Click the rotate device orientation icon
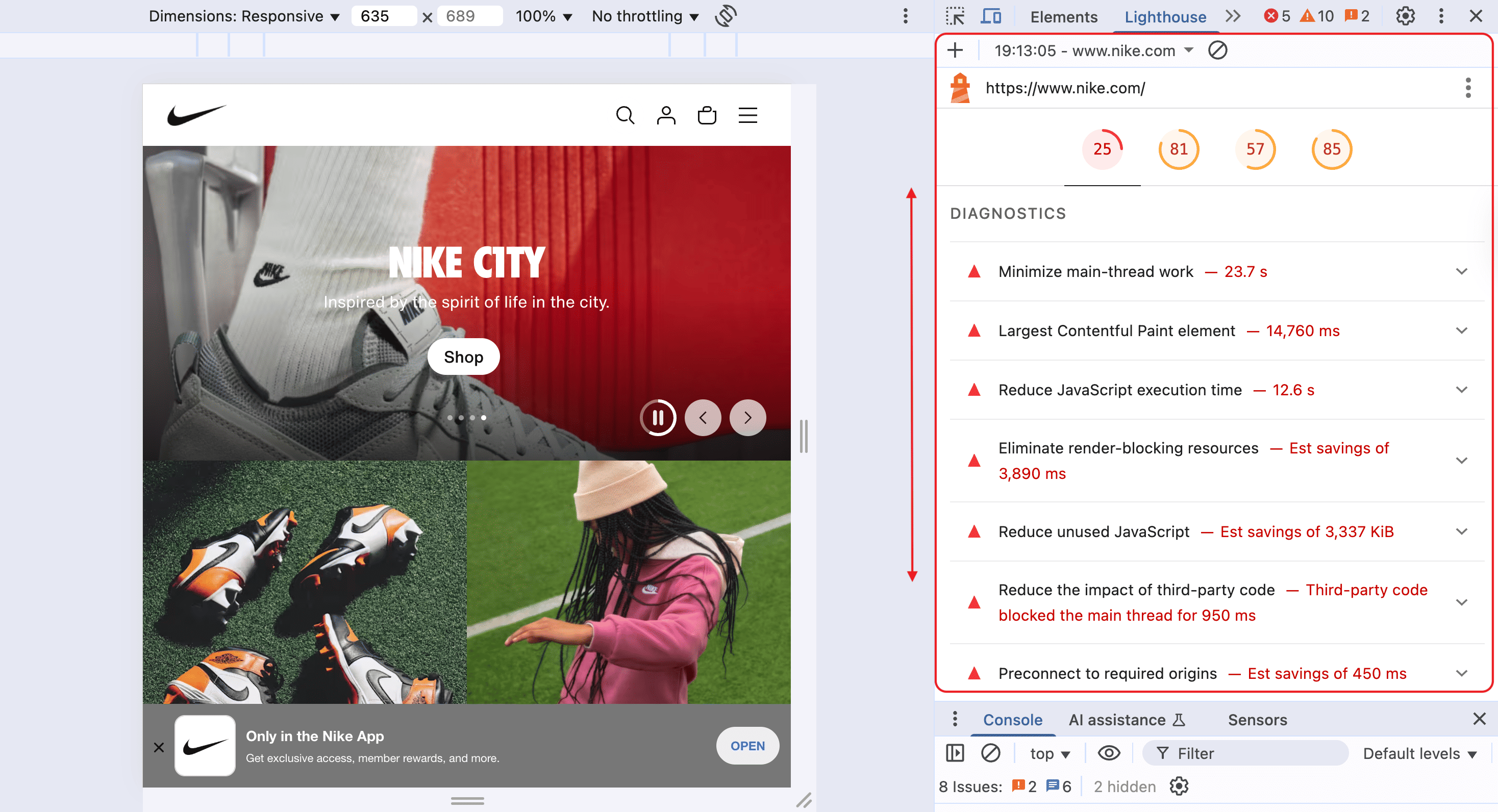1498x812 pixels. pyautogui.click(x=725, y=16)
